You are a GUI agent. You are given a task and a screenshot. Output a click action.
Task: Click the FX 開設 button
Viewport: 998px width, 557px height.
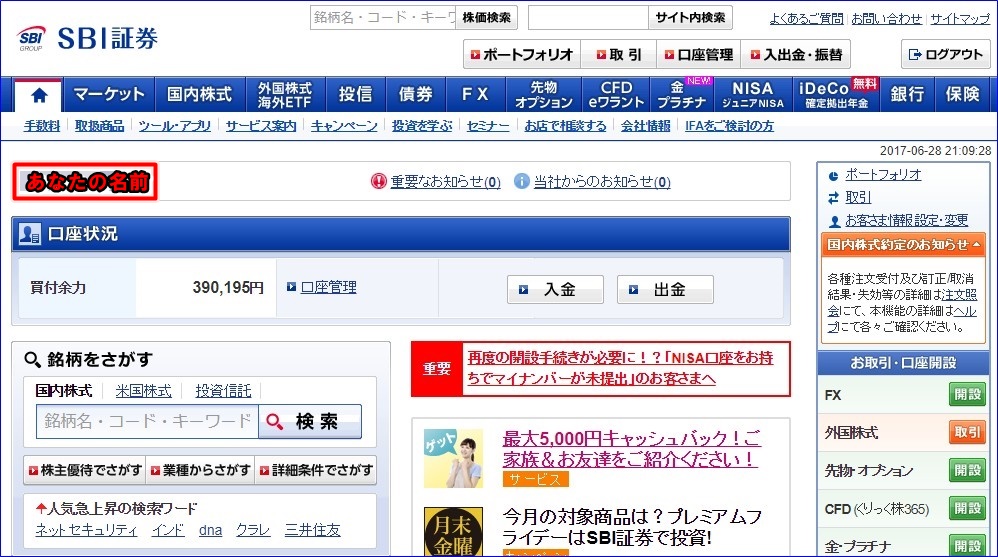point(967,395)
